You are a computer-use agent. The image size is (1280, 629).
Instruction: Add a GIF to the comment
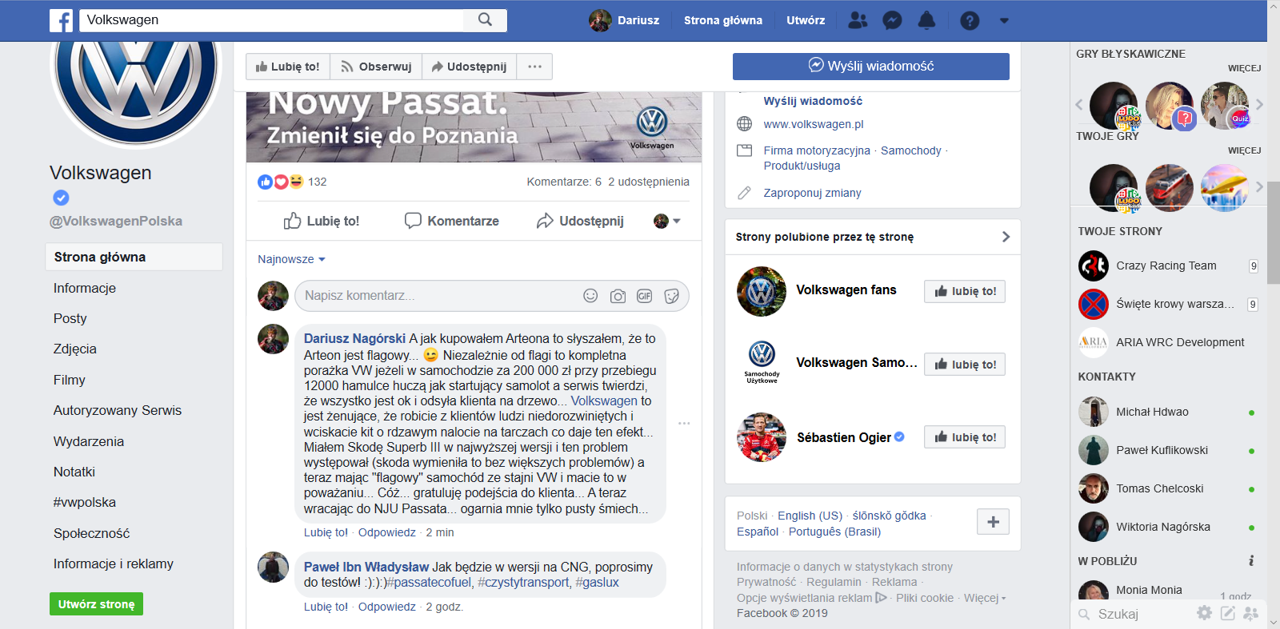(x=645, y=296)
